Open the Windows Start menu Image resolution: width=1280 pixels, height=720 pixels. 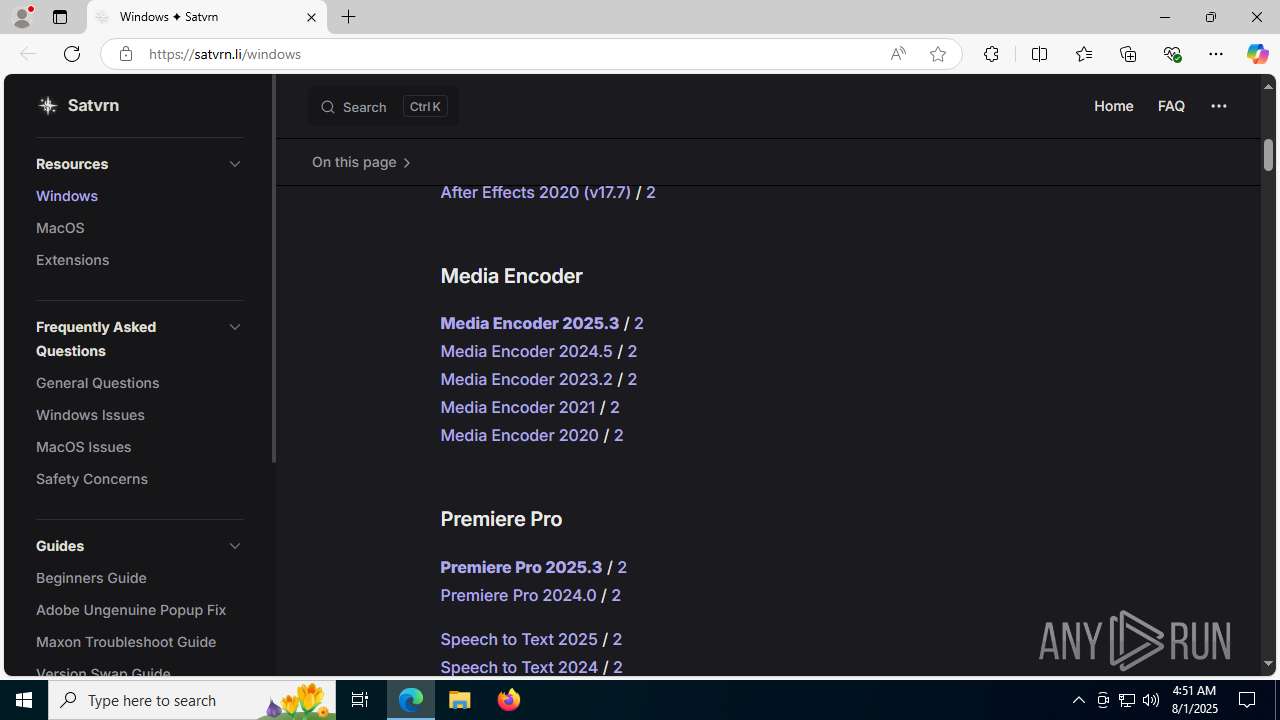[24, 700]
